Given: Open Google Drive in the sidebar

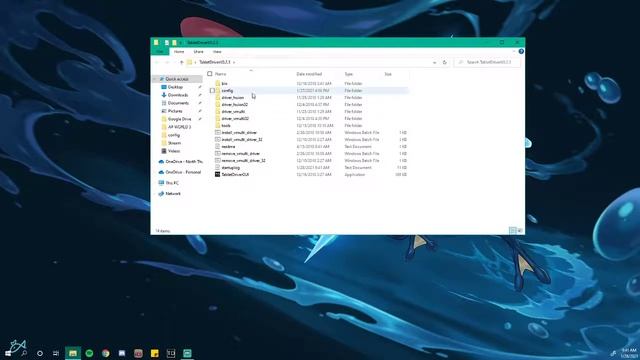Looking at the screenshot, I should [x=179, y=119].
